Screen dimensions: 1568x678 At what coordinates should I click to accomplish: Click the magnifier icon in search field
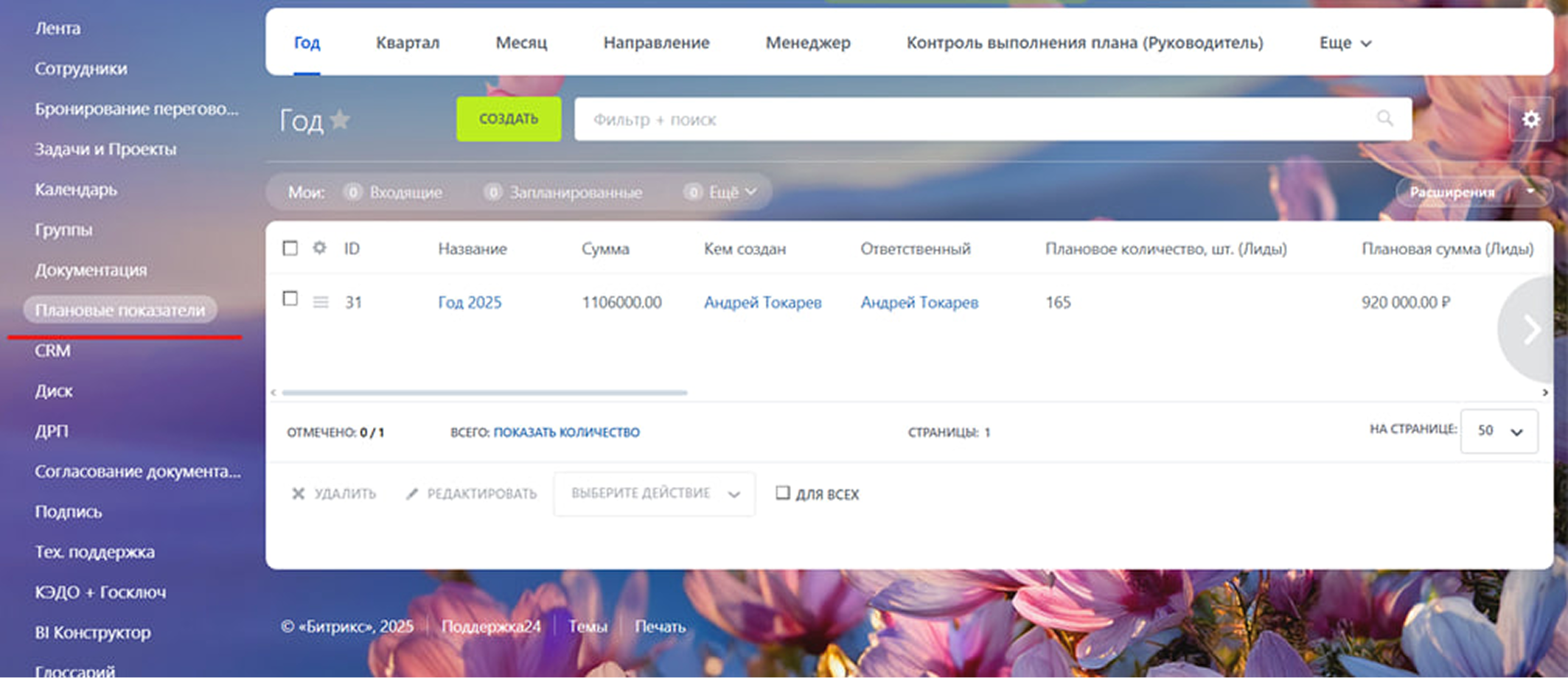pyautogui.click(x=1384, y=119)
